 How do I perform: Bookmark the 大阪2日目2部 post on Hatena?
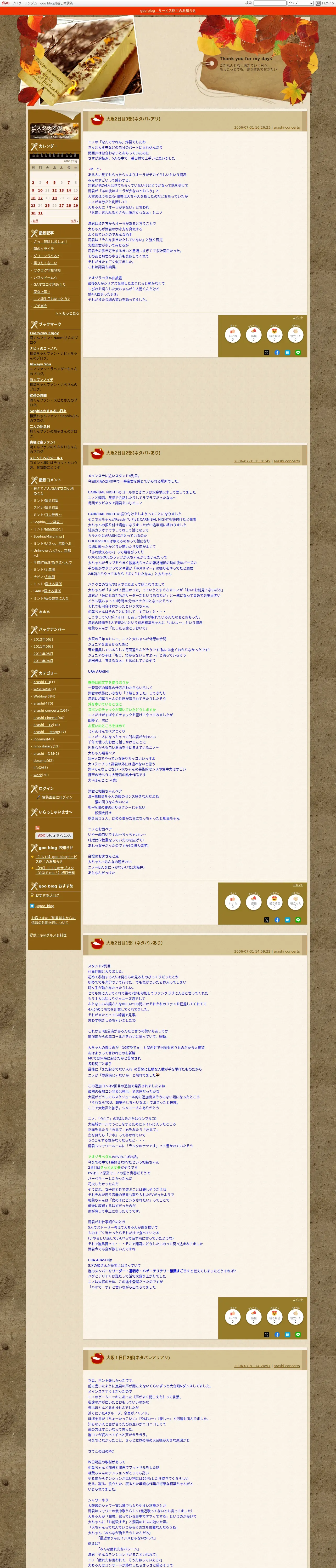(287, 920)
